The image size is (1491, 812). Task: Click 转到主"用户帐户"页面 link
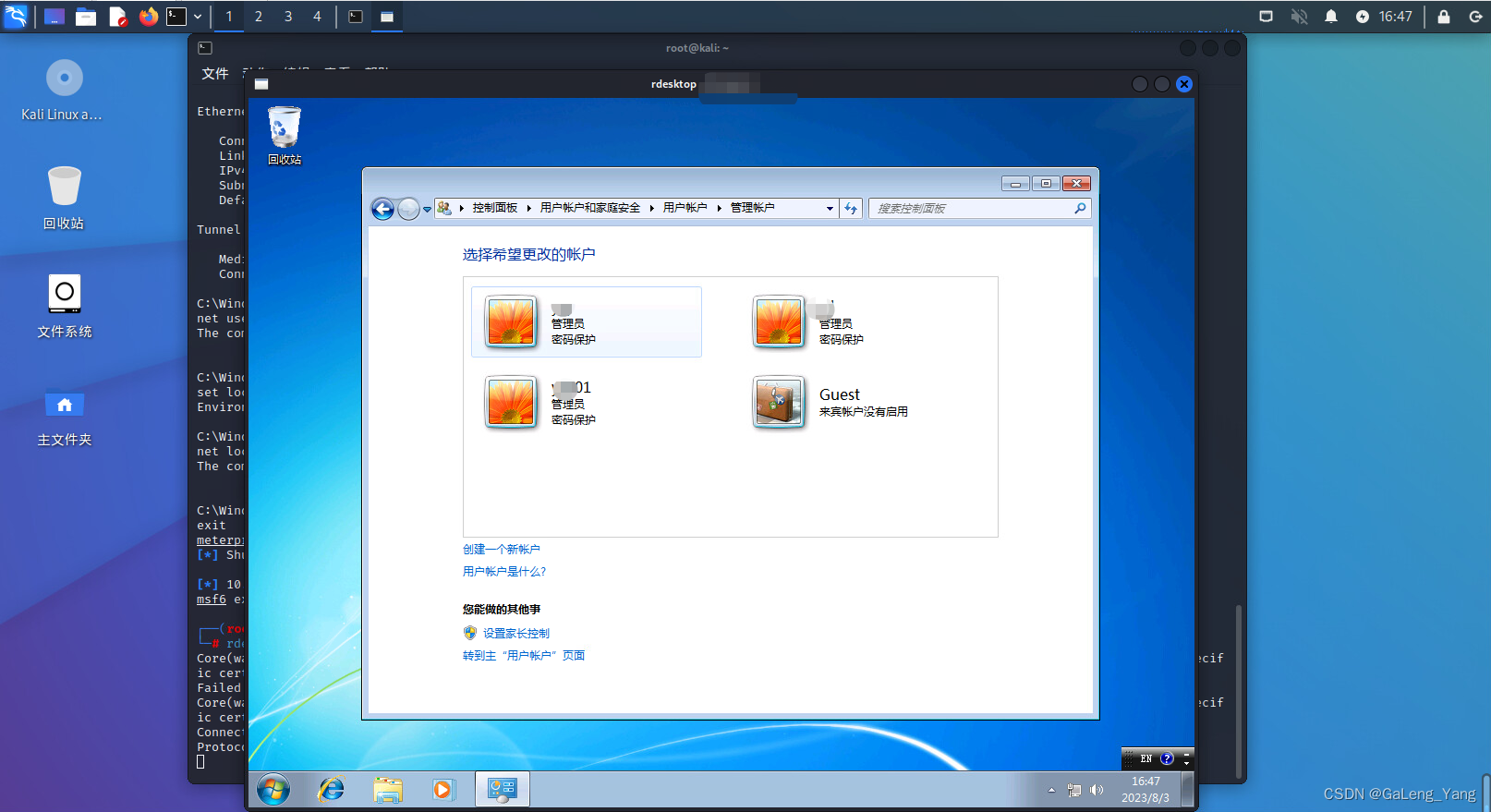pyautogui.click(x=524, y=655)
